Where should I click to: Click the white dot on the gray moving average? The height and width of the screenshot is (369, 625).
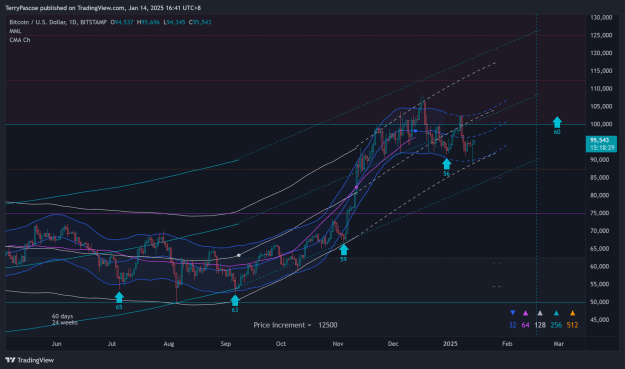pos(239,255)
